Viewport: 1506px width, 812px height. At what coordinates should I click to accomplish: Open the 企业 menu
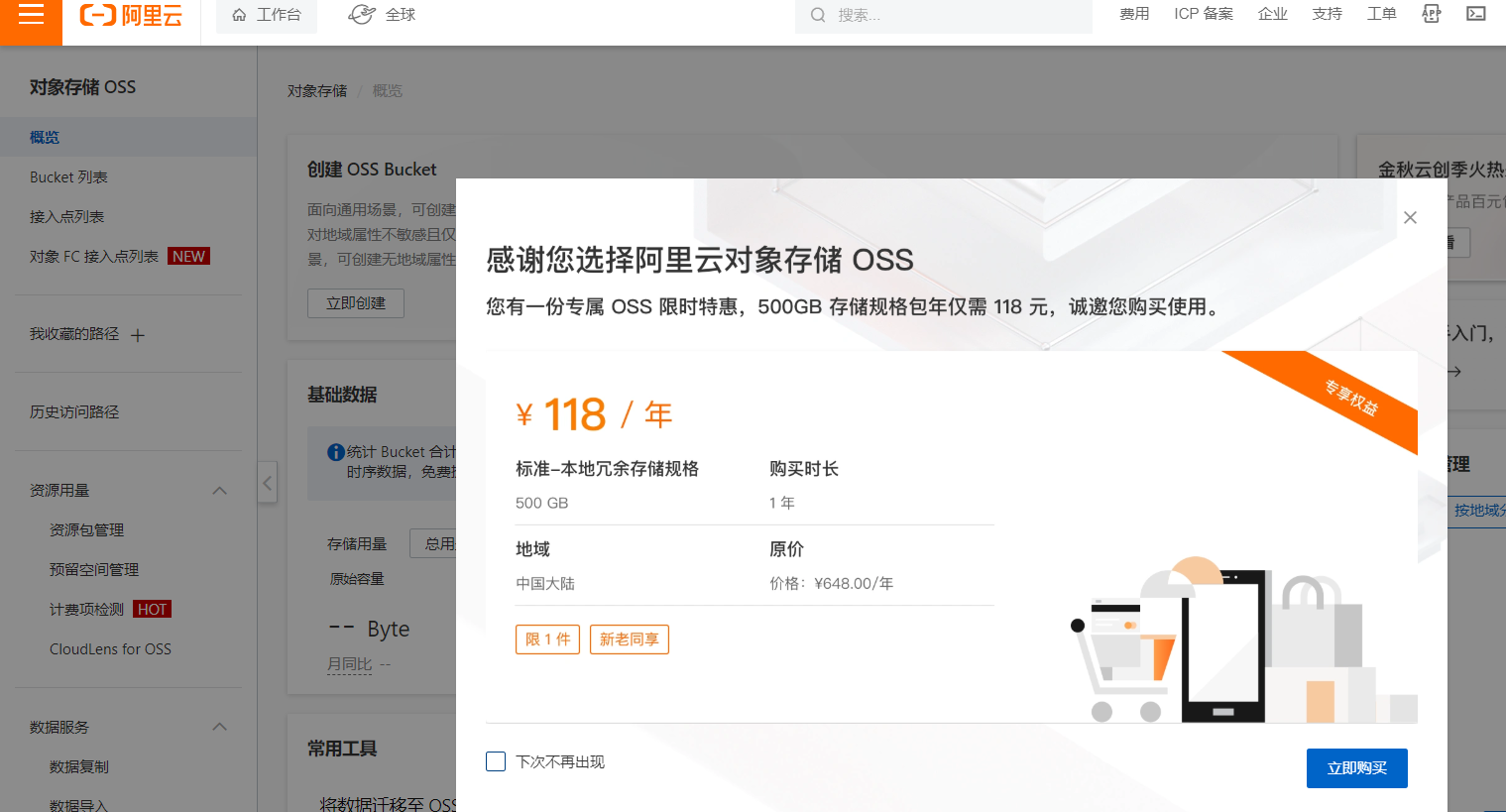(x=1272, y=14)
